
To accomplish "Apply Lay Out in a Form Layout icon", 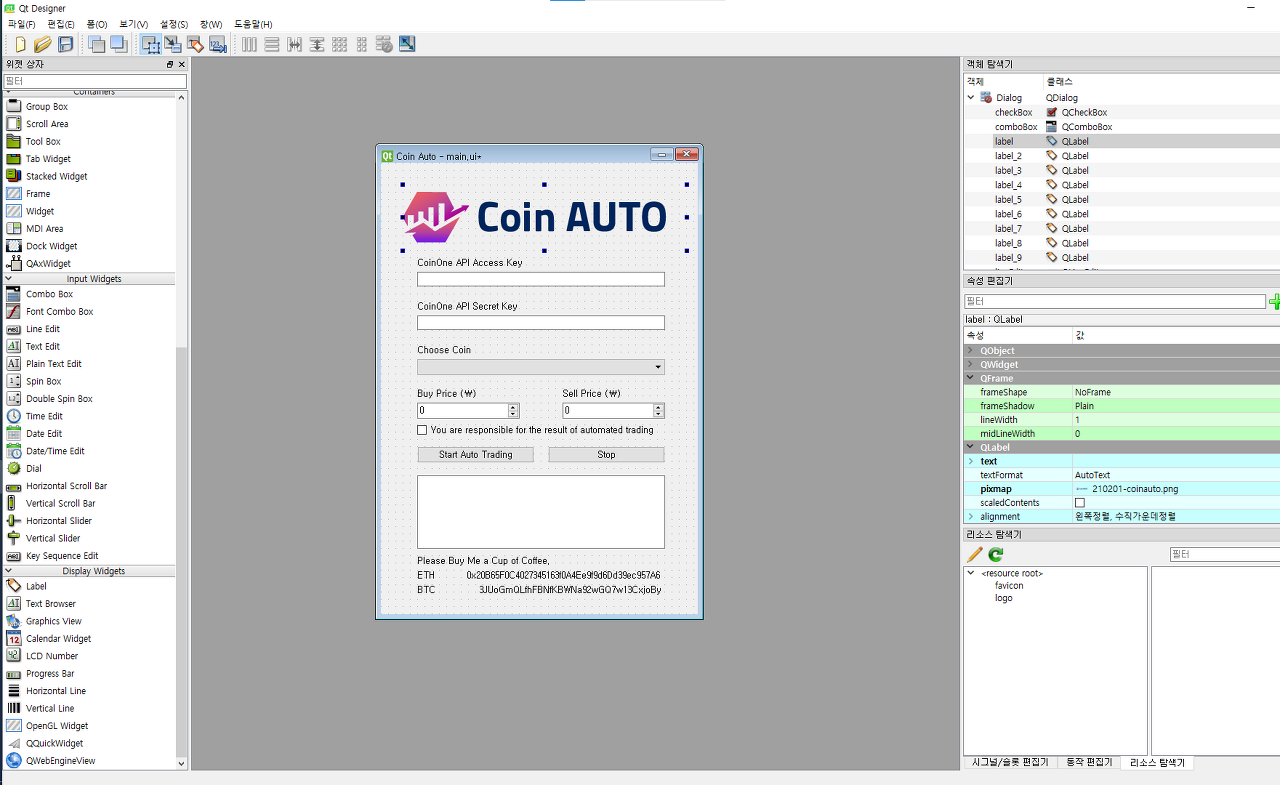I will [x=361, y=44].
